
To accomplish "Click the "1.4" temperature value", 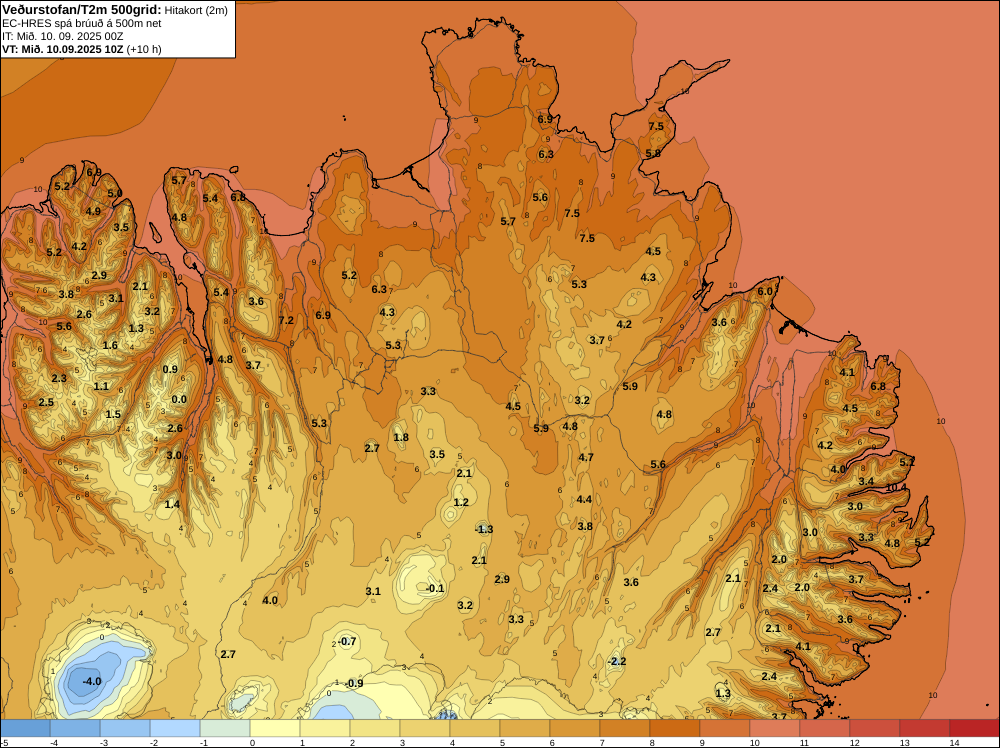I will click(172, 504).
